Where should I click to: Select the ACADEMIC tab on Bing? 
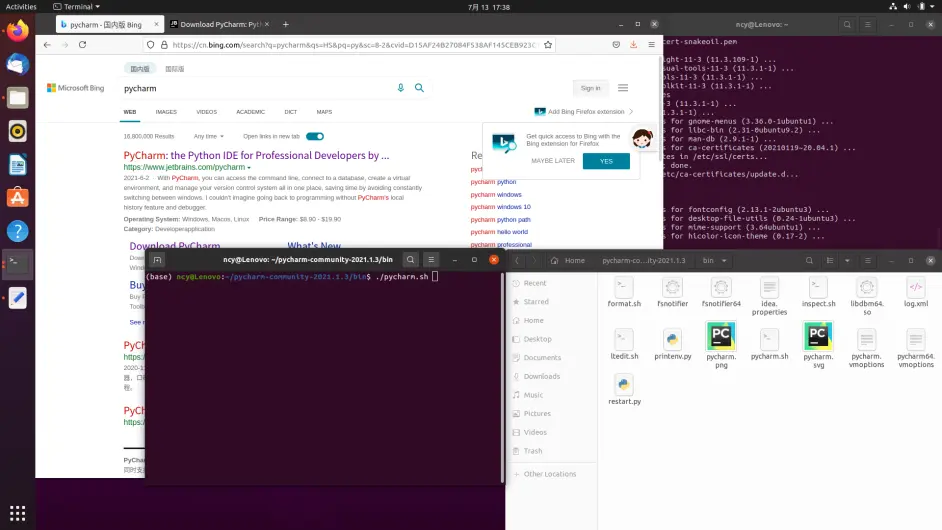point(251,112)
